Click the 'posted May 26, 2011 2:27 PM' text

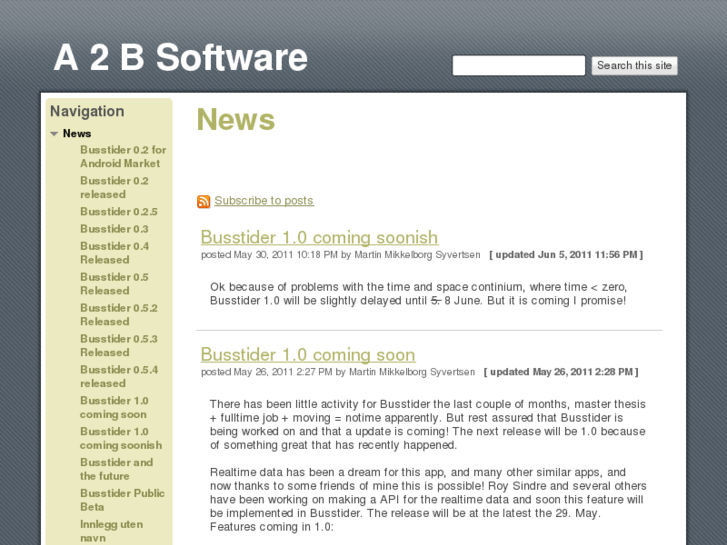(x=267, y=372)
